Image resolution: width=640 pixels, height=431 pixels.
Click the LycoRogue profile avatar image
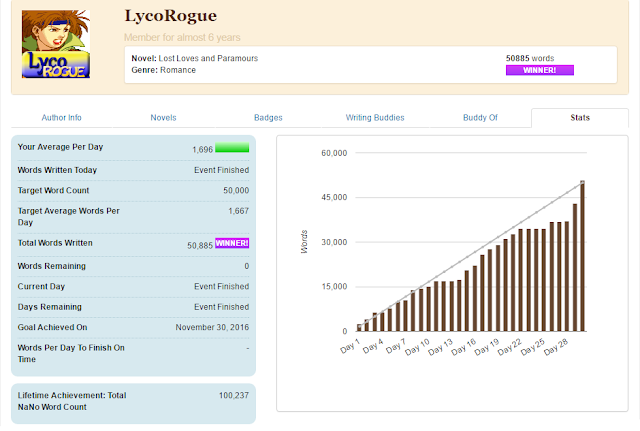(x=56, y=44)
